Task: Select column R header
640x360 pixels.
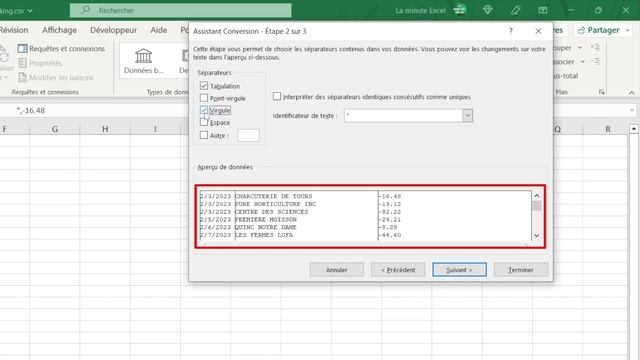Action: pos(608,129)
